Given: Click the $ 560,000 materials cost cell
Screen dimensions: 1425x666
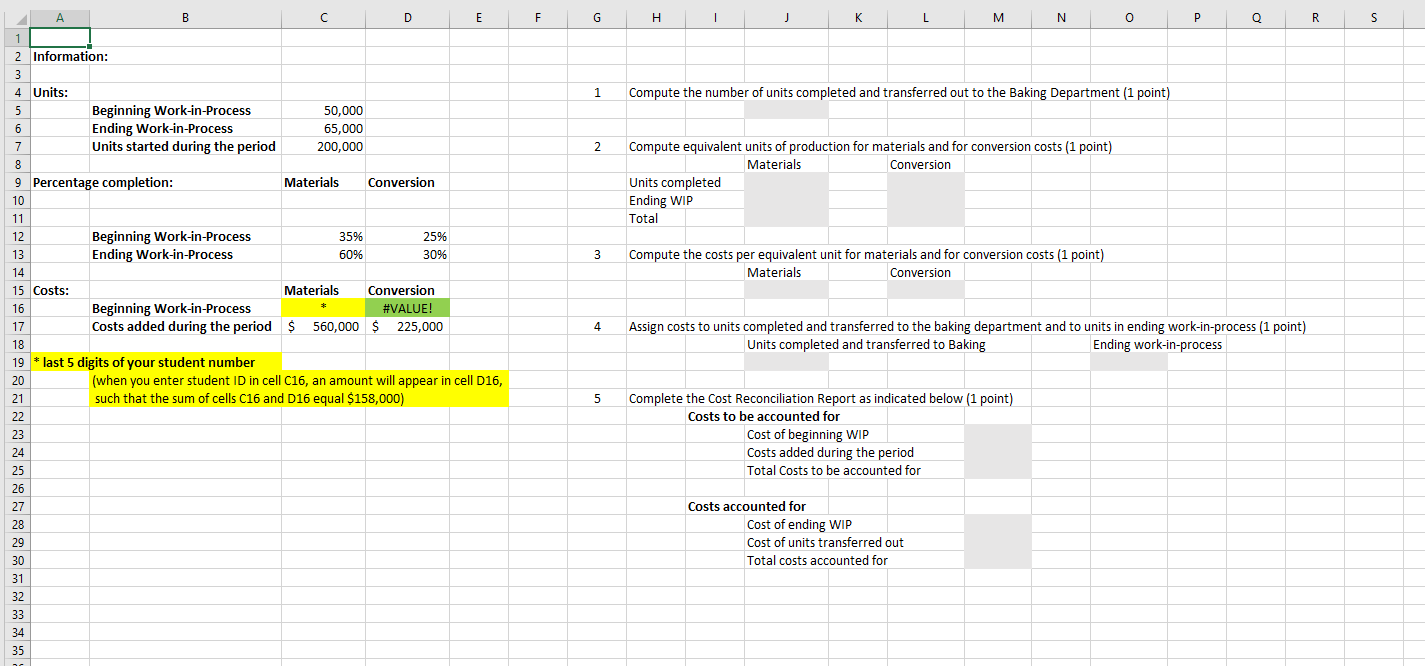Looking at the screenshot, I should [x=323, y=326].
